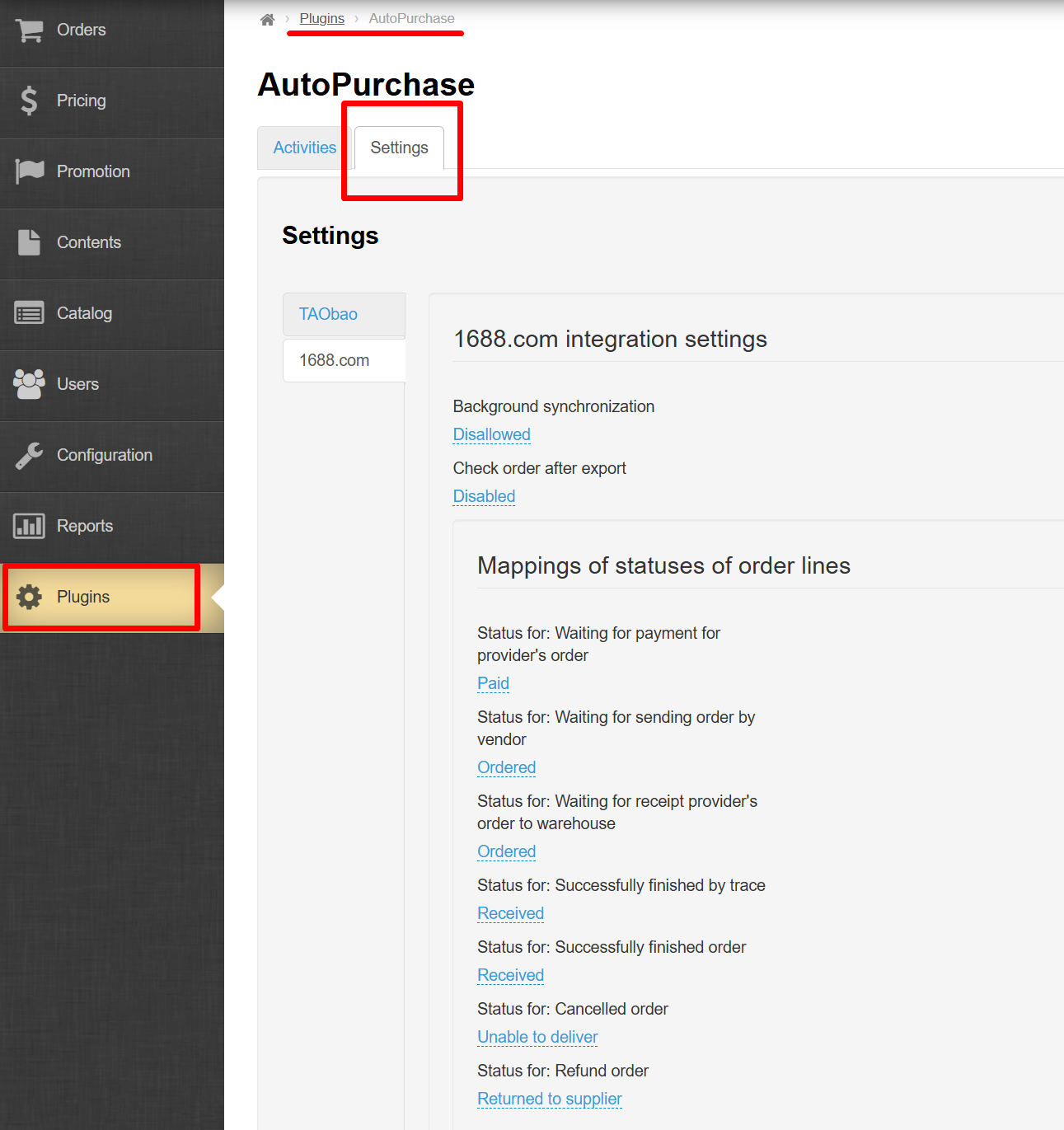Change the Paid status mapping
Screen dimensions: 1064x1130
pos(493,683)
